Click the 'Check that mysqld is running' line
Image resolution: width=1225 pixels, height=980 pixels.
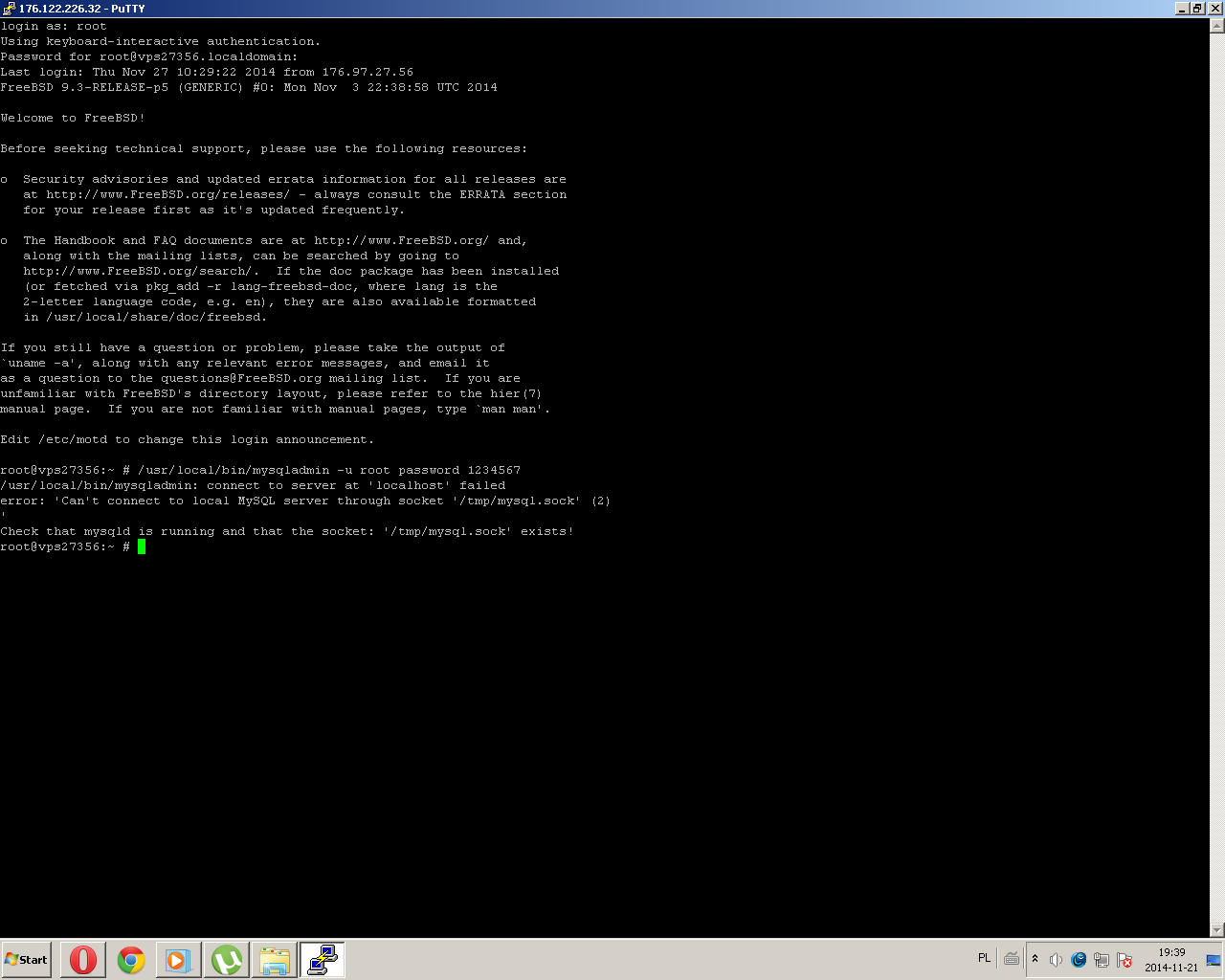pos(287,531)
